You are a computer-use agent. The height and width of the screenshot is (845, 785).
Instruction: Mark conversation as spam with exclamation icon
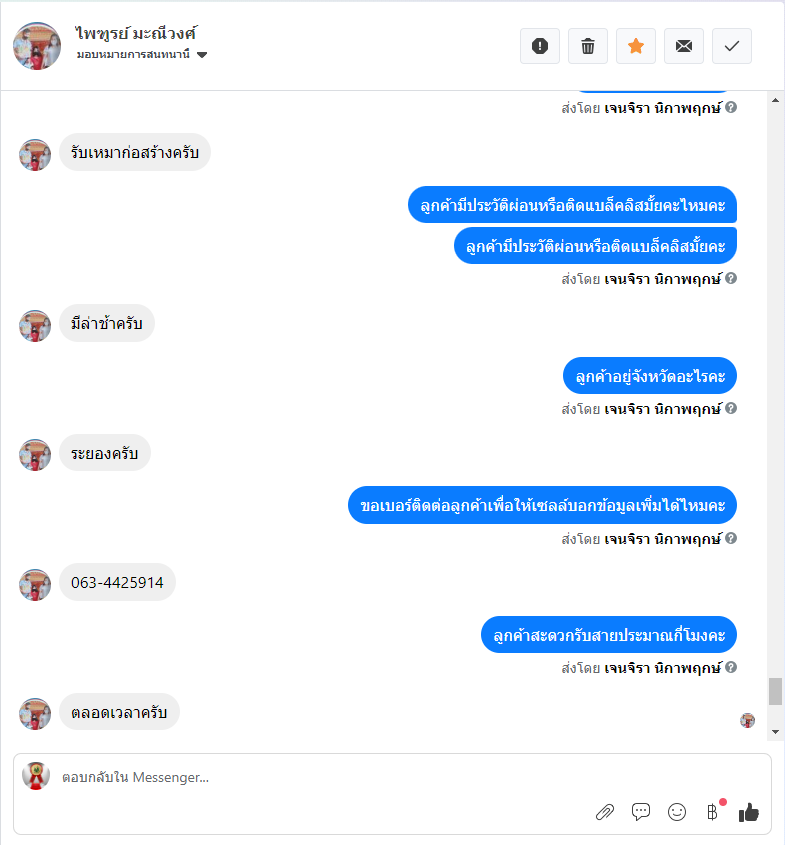coord(539,46)
